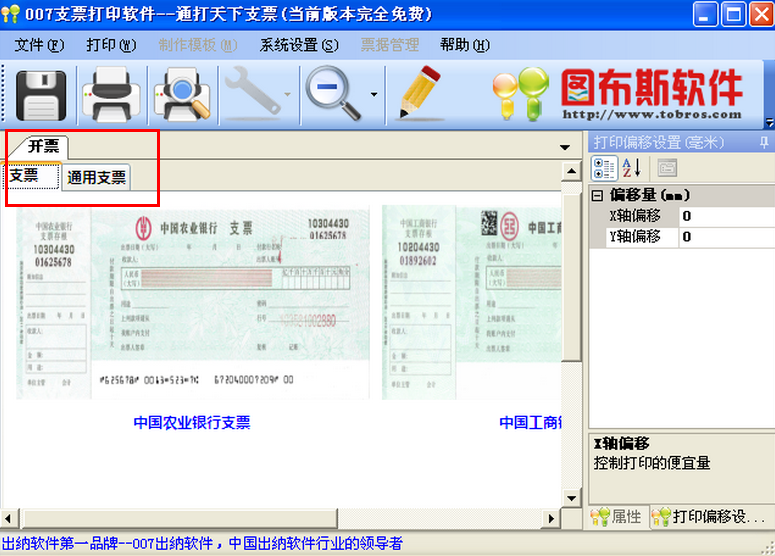Click the X轴偏移 value field

[x=727, y=216]
